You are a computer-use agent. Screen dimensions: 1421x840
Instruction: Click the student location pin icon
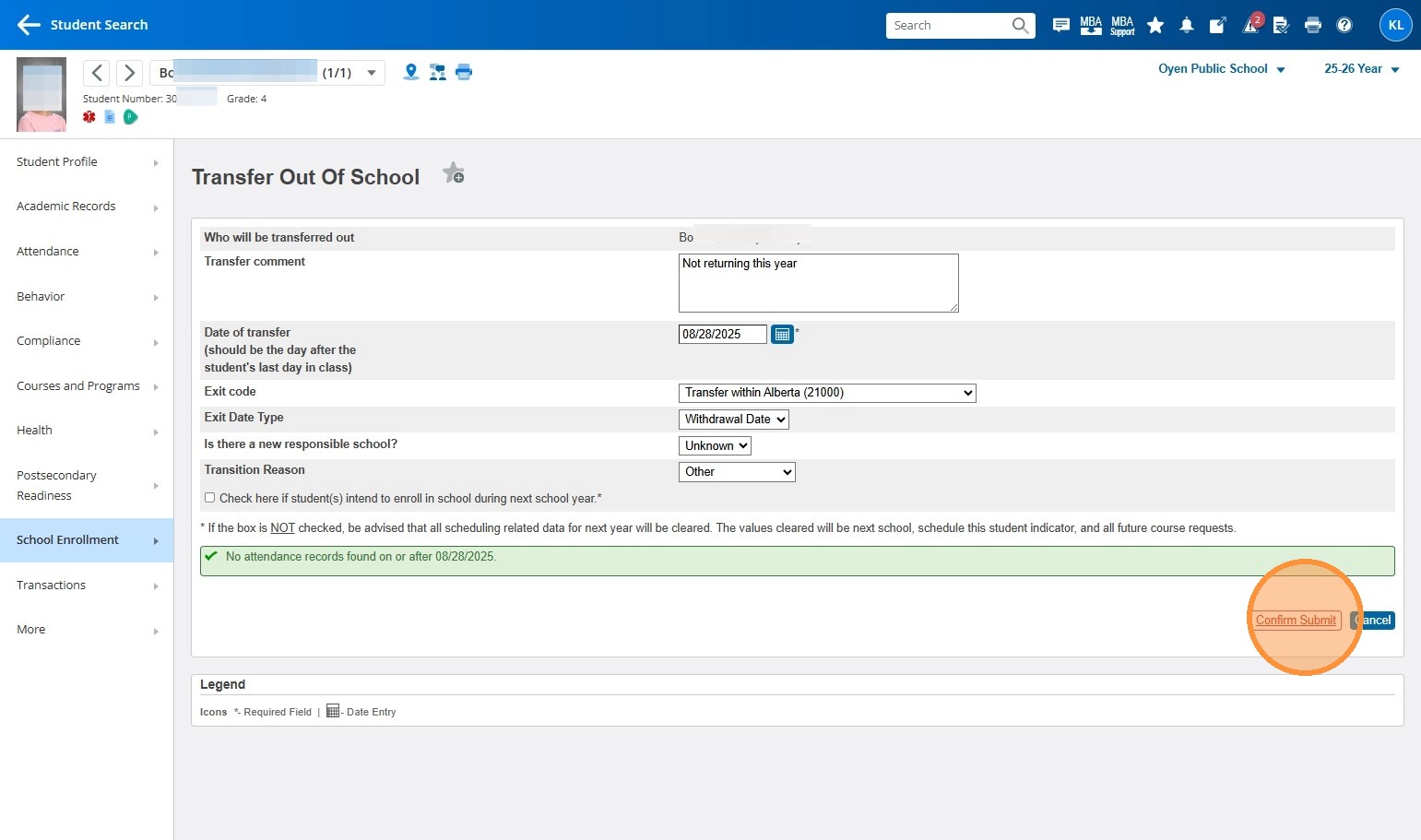point(411,72)
